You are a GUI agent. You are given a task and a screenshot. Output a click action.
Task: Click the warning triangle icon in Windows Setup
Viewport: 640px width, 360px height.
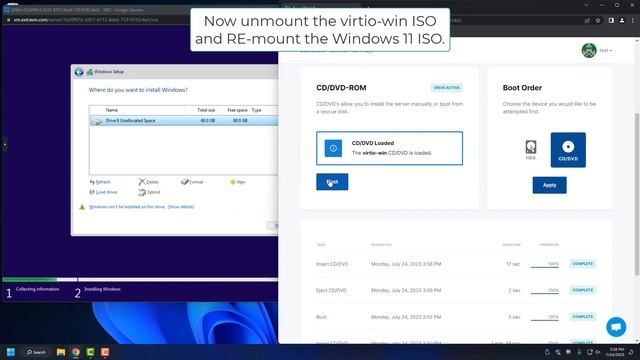(x=82, y=207)
